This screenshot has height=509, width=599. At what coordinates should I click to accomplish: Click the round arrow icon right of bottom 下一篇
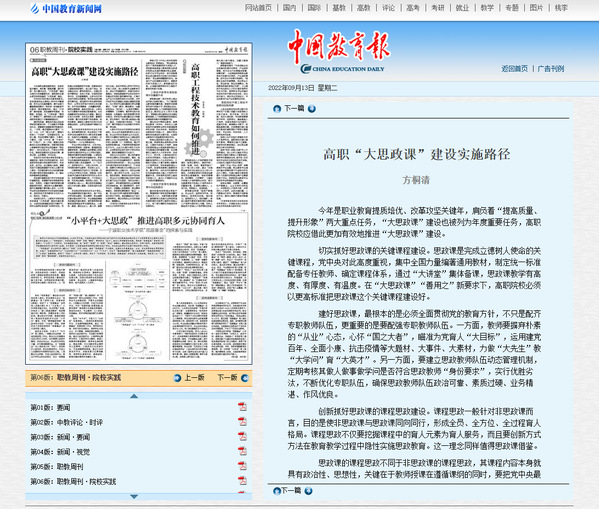tap(309, 491)
